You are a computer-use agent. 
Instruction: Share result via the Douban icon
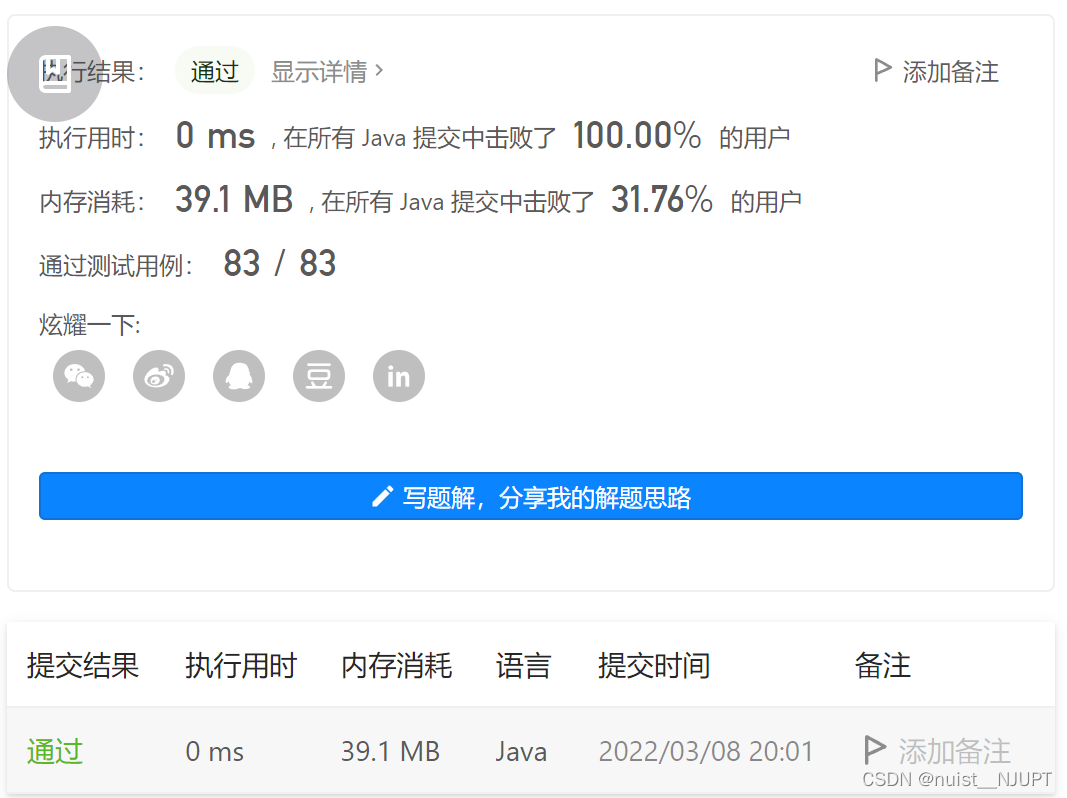tap(318, 376)
